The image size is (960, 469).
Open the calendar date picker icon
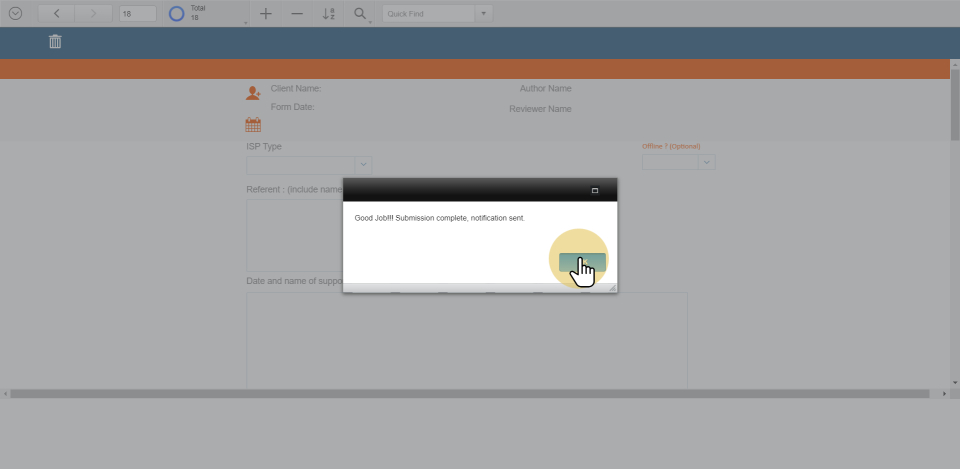click(x=253, y=125)
